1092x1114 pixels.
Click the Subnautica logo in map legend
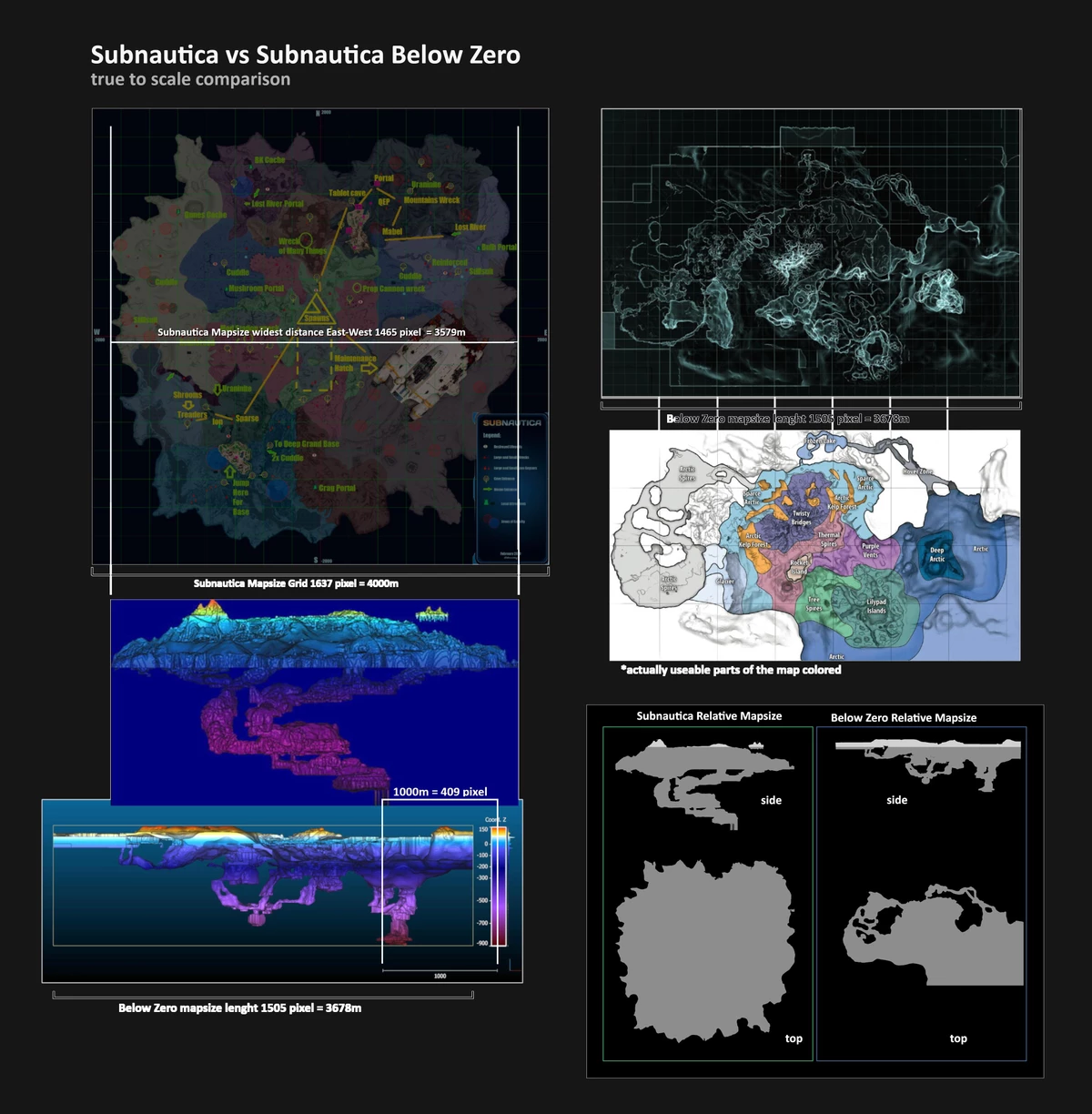pyautogui.click(x=511, y=422)
